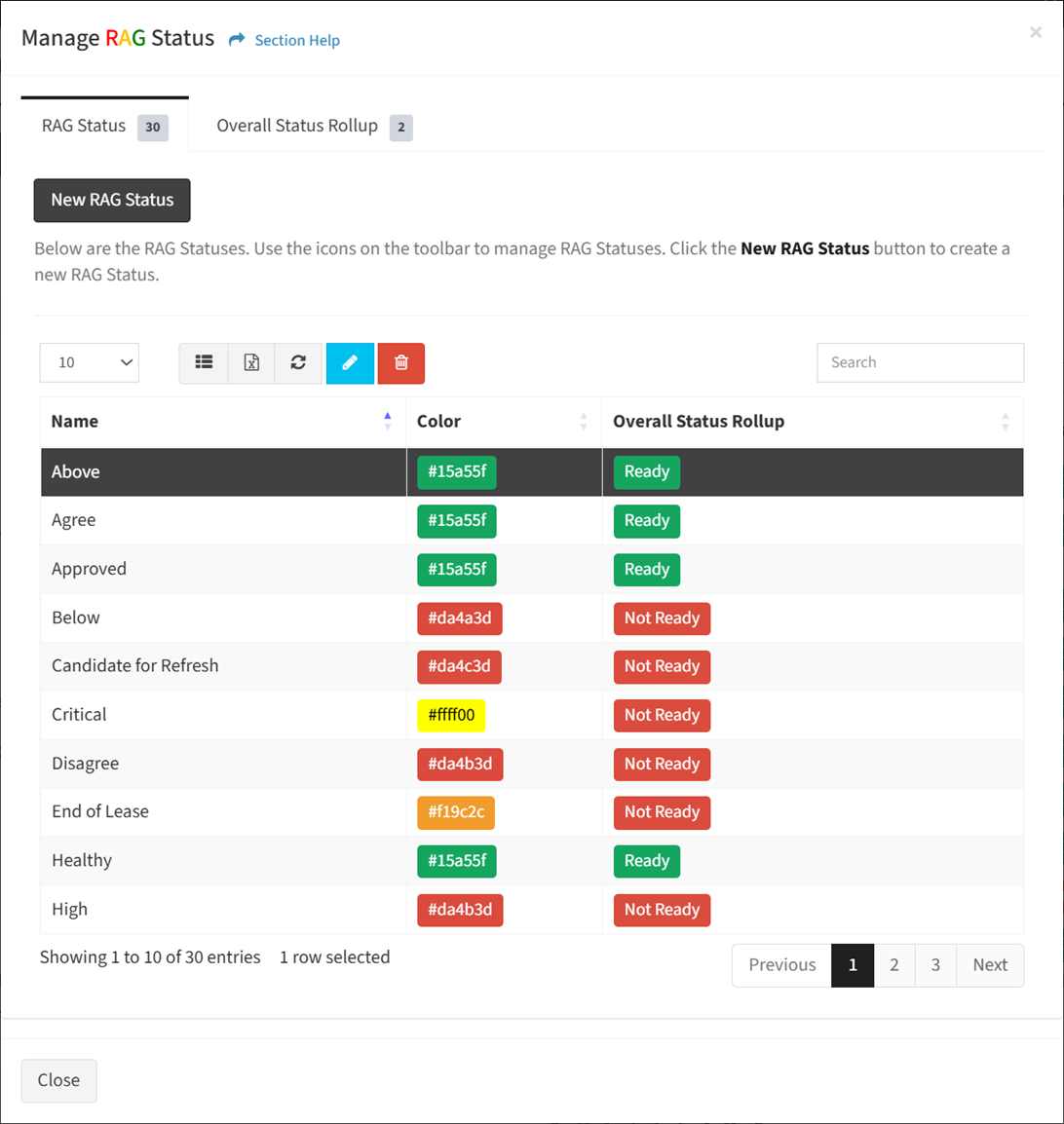Screen dimensions: 1064x1124
Task: Close the dialog with the X icon
Action: [1036, 32]
